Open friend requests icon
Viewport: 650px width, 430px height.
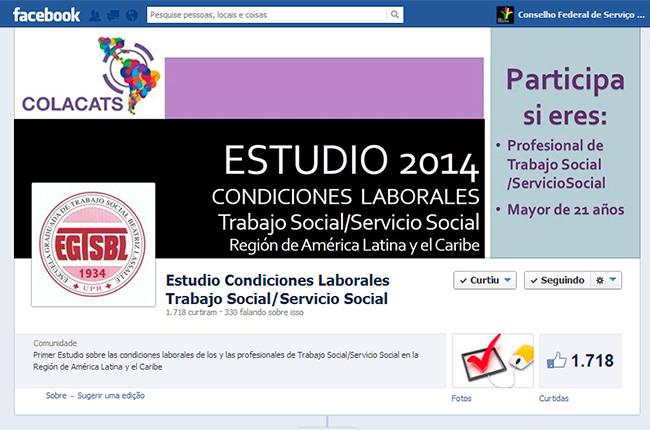pyautogui.click(x=95, y=16)
